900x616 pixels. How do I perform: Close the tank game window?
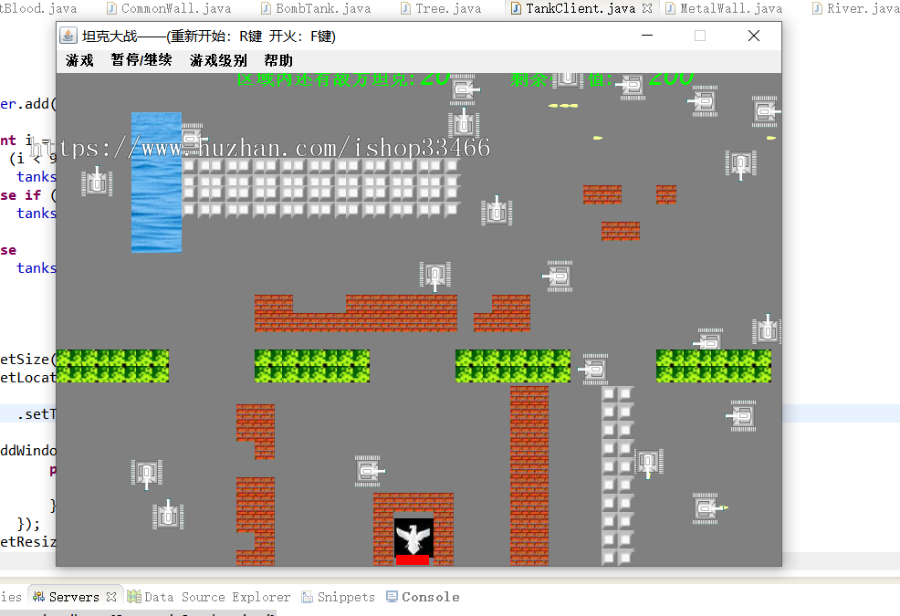click(754, 36)
